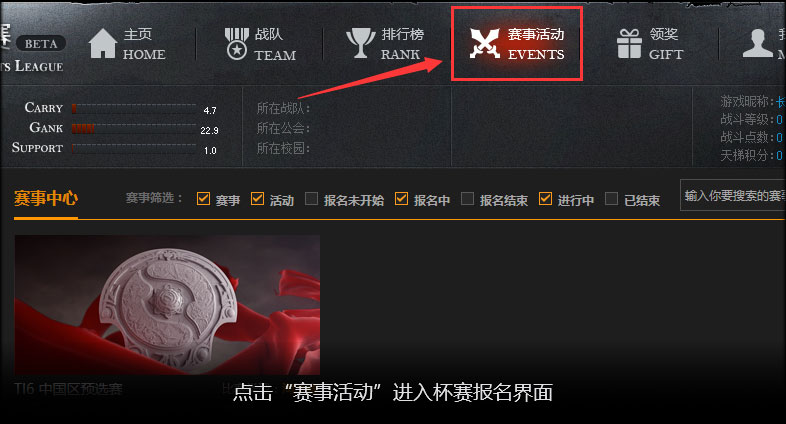Open the trophy icon for RANK

coord(360,43)
